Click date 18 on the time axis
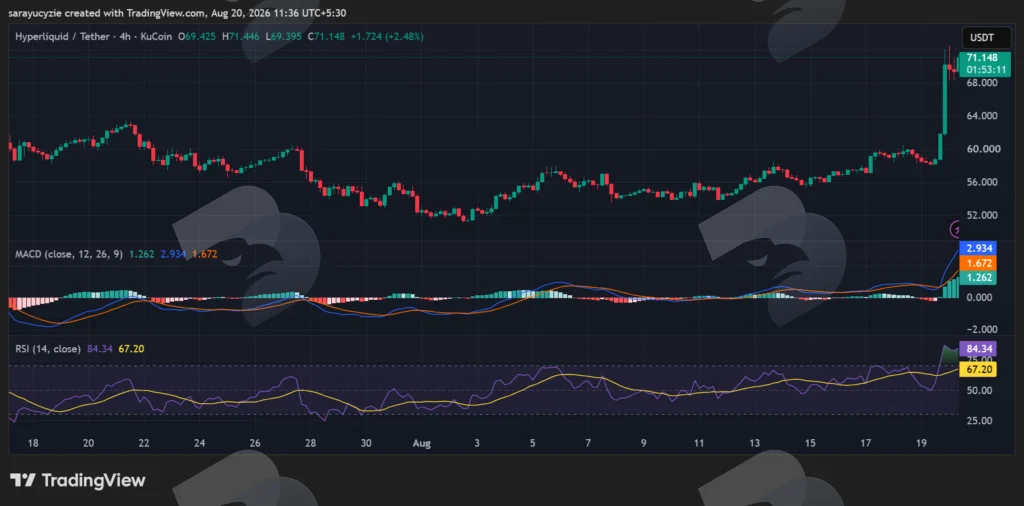 click(x=33, y=443)
